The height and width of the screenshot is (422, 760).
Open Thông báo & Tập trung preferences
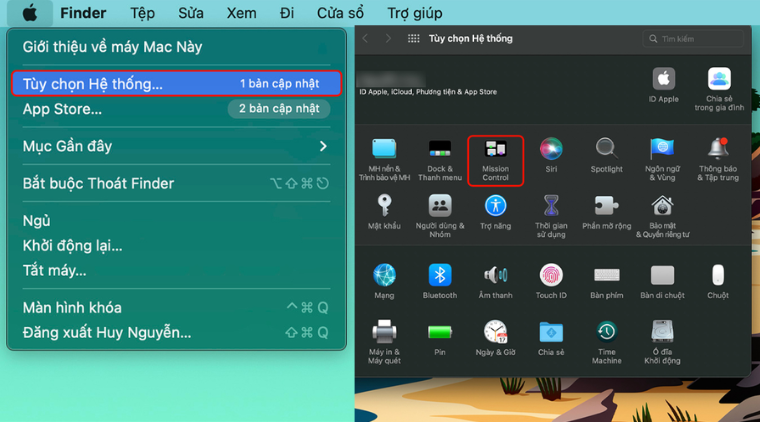click(x=718, y=160)
